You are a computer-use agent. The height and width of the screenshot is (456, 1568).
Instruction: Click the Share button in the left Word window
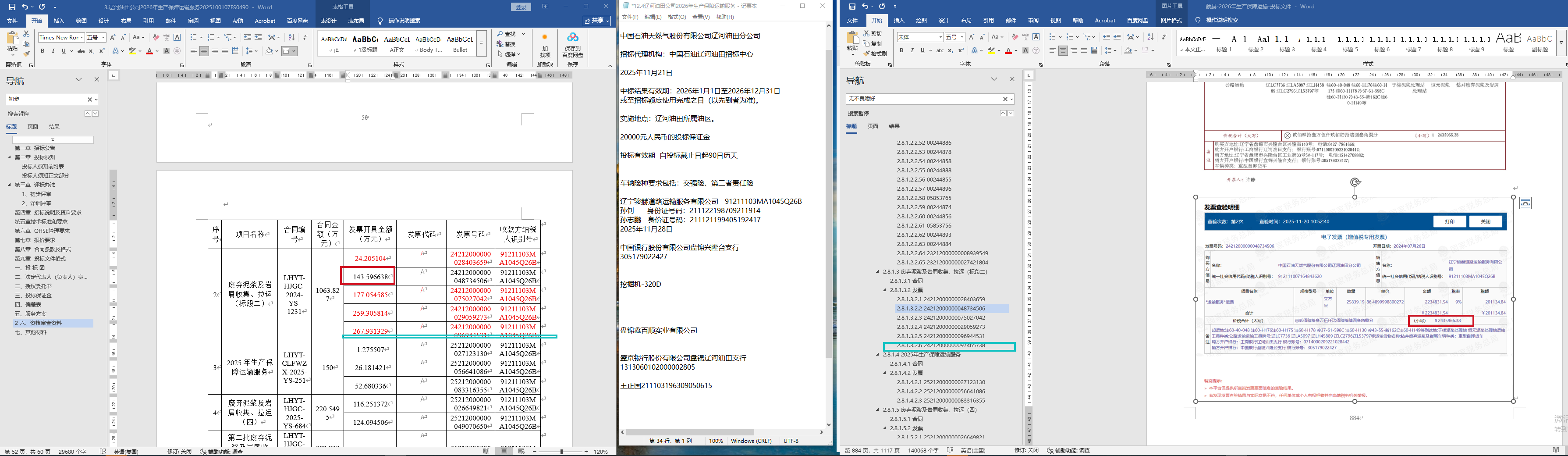tap(596, 21)
